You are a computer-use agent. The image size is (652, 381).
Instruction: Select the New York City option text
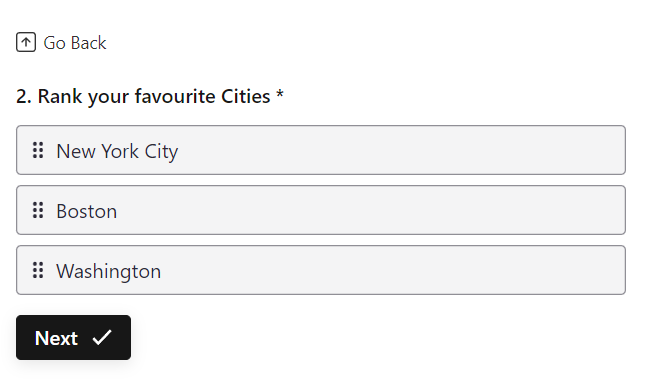(x=117, y=151)
